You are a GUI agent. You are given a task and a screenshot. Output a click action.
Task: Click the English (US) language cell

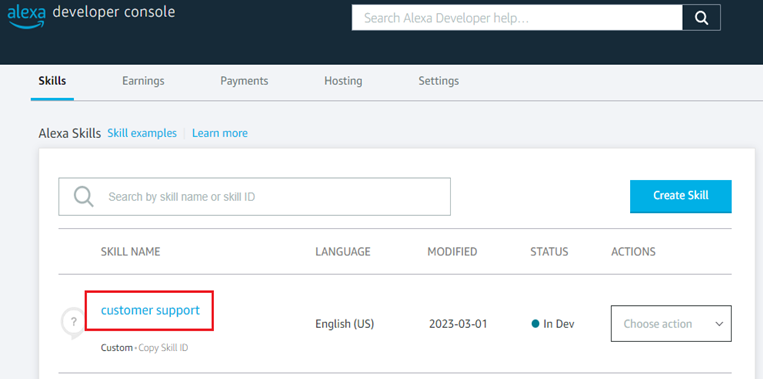point(345,324)
